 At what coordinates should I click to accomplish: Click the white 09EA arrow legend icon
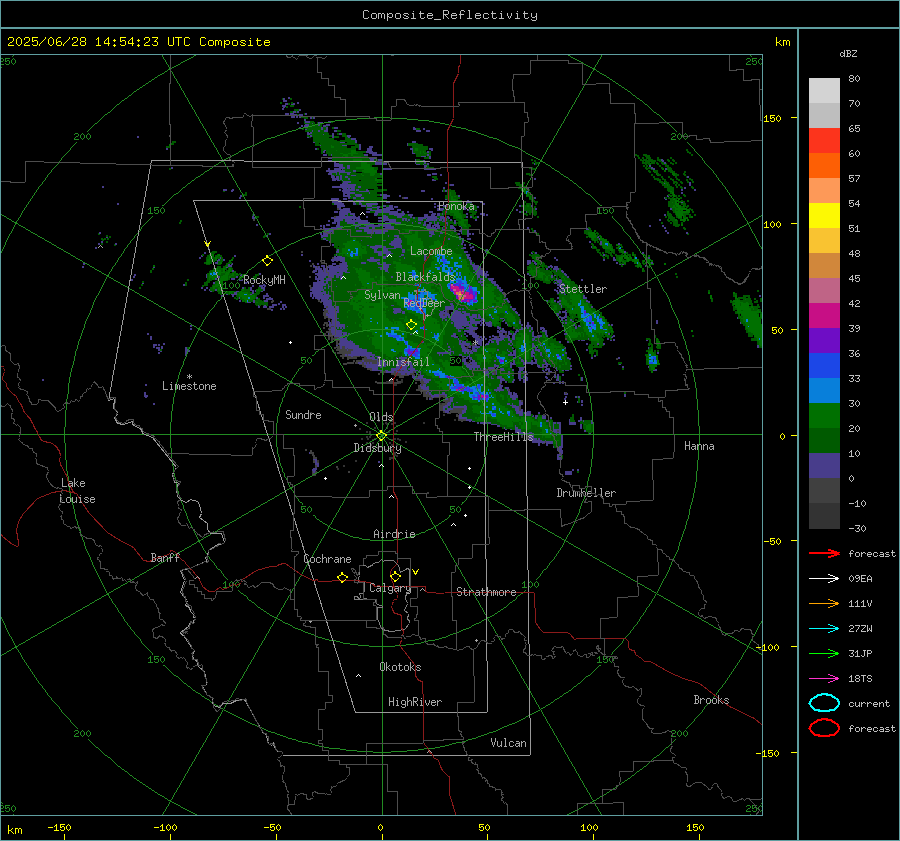824,579
